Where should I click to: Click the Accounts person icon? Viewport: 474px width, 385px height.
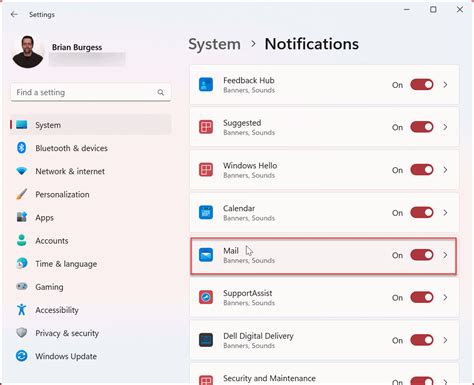coord(22,240)
